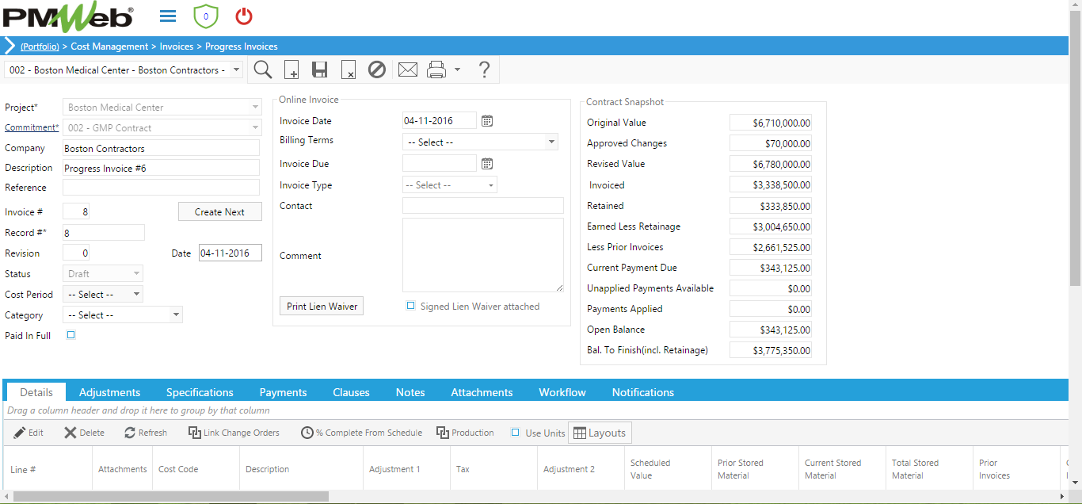Image resolution: width=1083 pixels, height=504 pixels.
Task: Toggle the Paid In Full checkbox
Action: click(70, 335)
